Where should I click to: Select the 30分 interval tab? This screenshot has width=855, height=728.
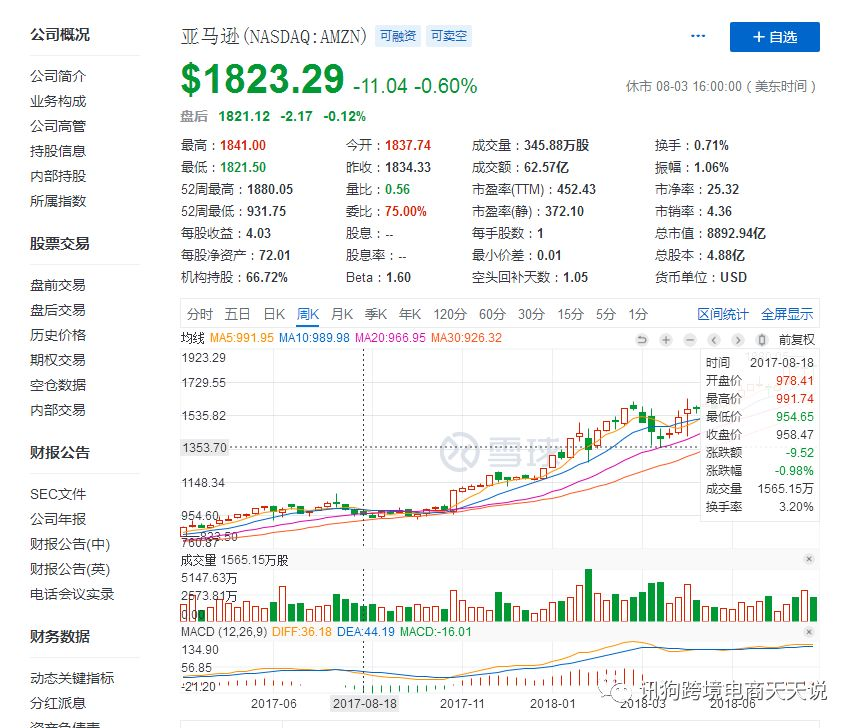tap(531, 314)
